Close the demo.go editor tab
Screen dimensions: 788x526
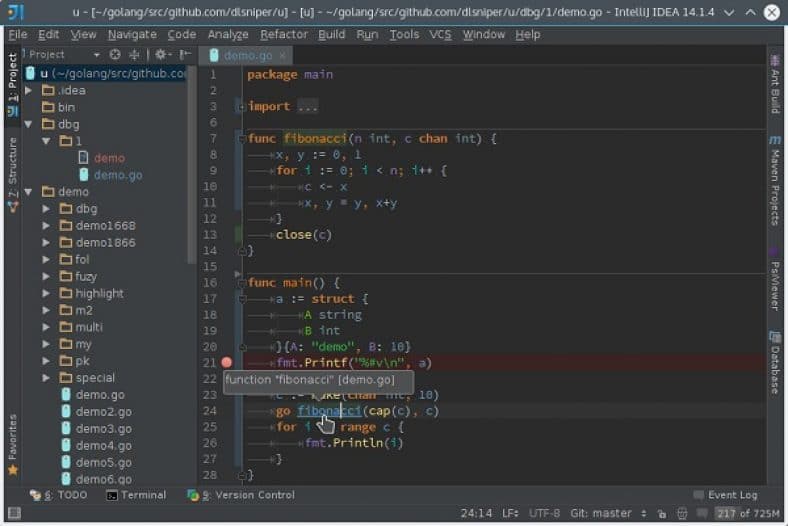282,56
